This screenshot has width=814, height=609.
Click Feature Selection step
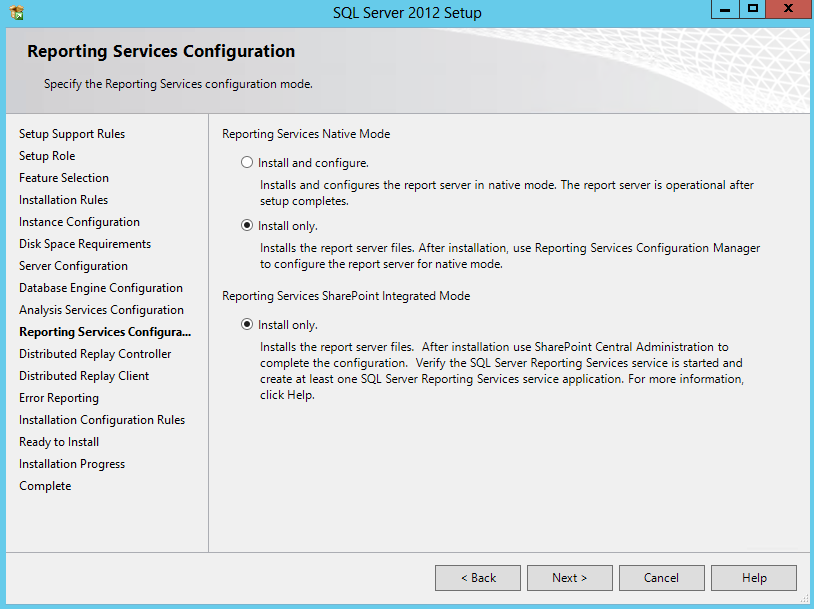pyautogui.click(x=64, y=178)
